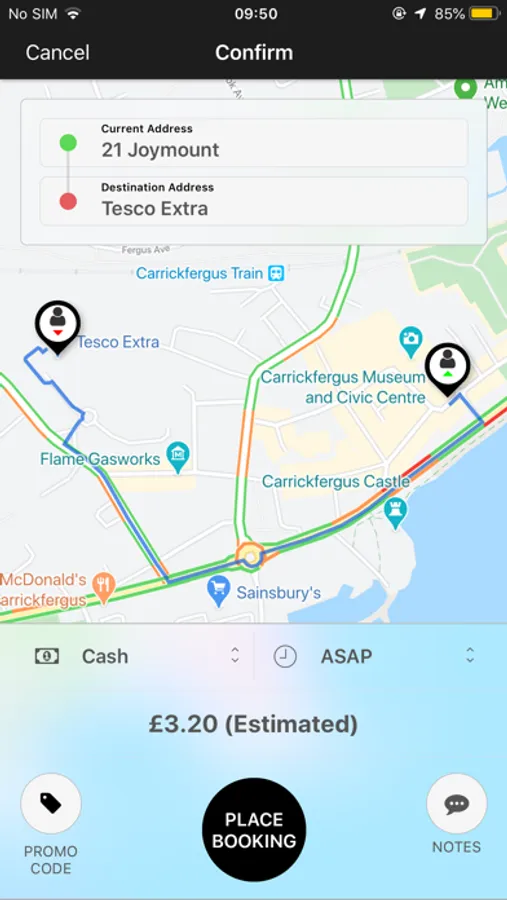Edit the Destination Address Tesco Extra field

tap(254, 201)
